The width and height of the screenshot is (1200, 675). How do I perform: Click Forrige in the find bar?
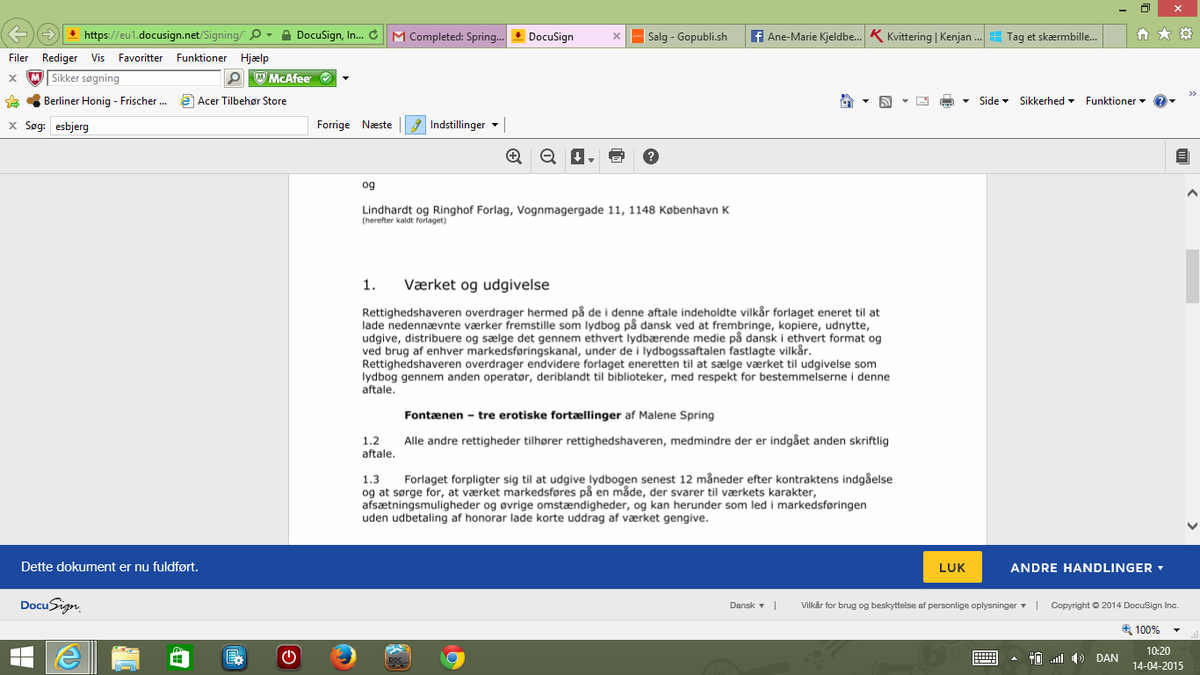[333, 125]
